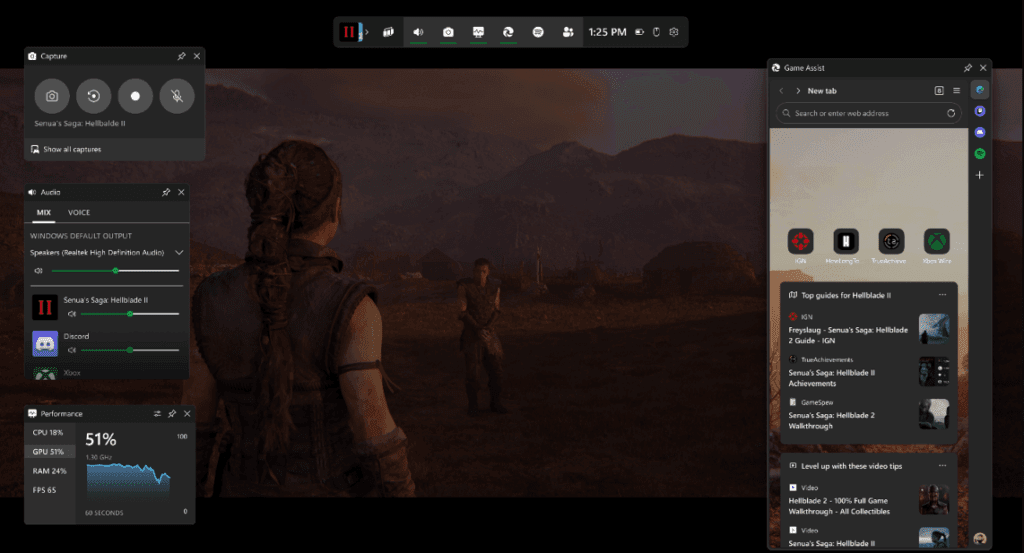Open the widget menu in Game Bar
The width and height of the screenshot is (1024, 553).
click(389, 32)
